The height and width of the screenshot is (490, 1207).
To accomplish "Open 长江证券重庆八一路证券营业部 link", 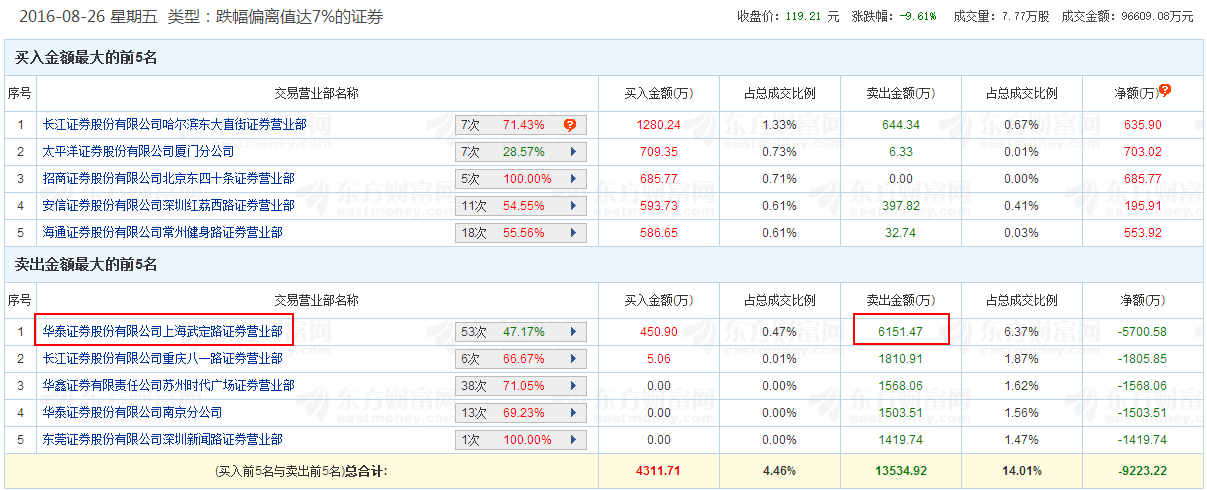I will (162, 359).
